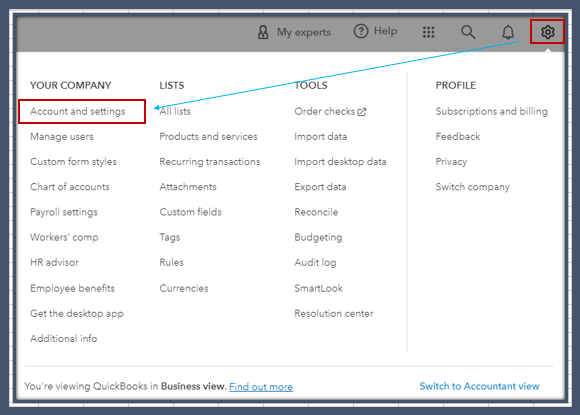Click the Help question mark icon
The width and height of the screenshot is (580, 415).
(361, 31)
